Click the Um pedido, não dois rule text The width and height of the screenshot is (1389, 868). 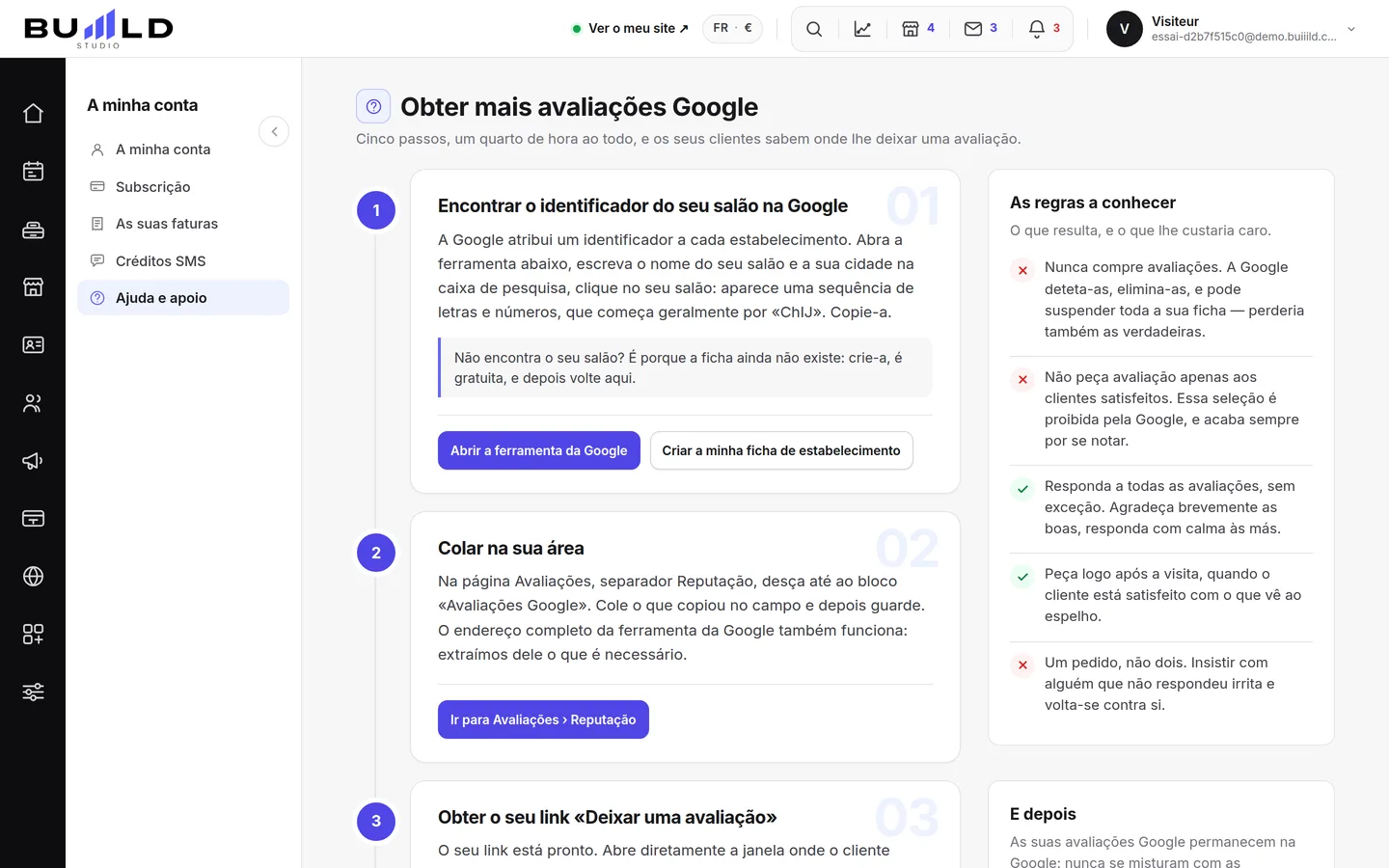[x=1159, y=684]
